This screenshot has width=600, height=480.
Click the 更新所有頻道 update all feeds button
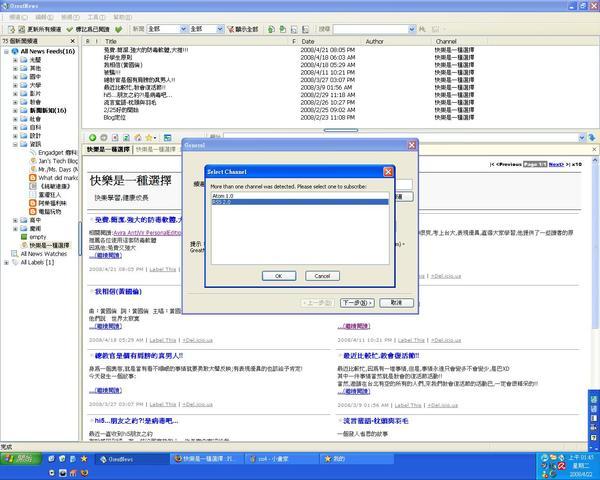(x=40, y=29)
